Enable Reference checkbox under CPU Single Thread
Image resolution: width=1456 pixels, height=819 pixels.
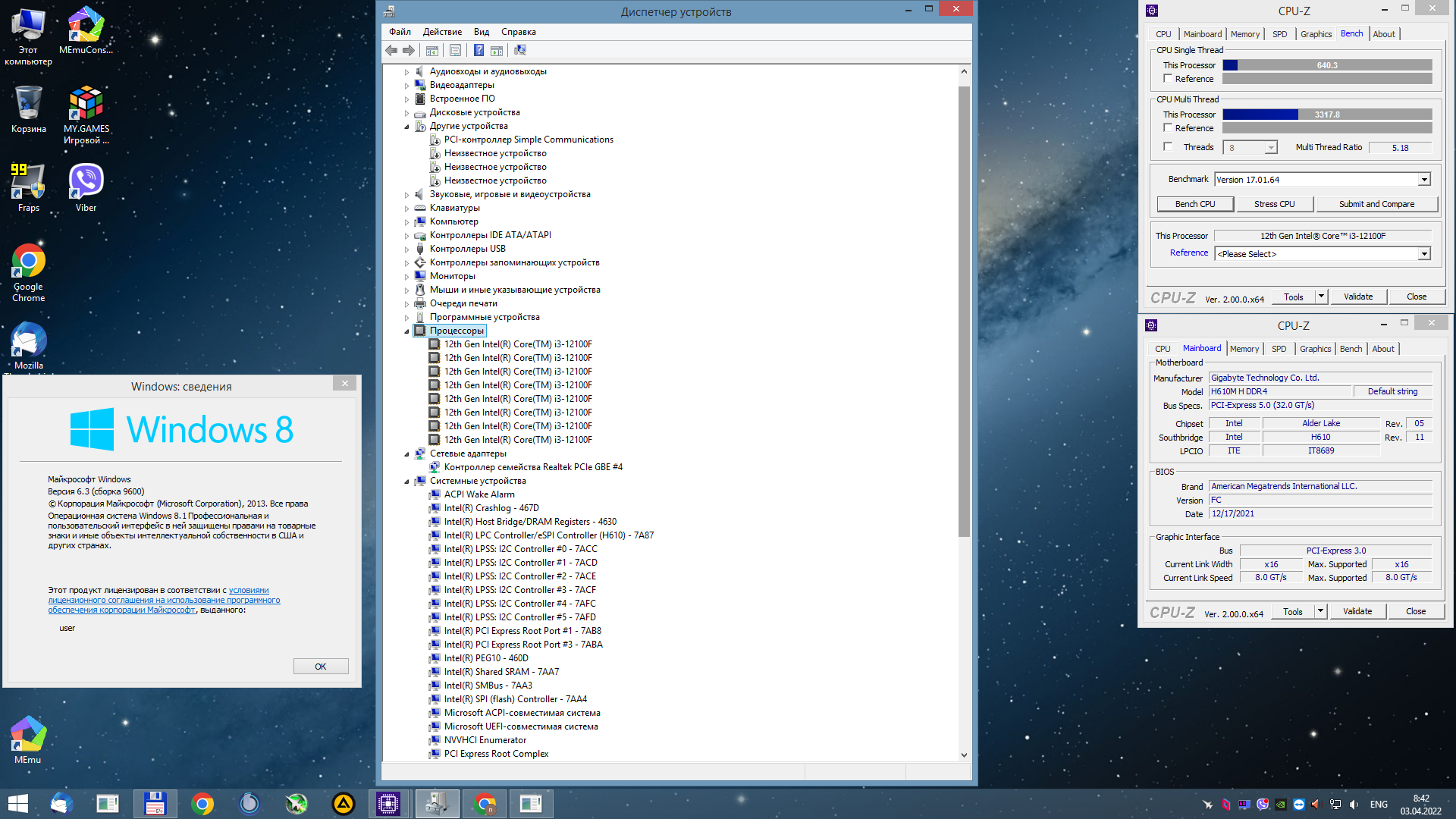[x=1168, y=79]
